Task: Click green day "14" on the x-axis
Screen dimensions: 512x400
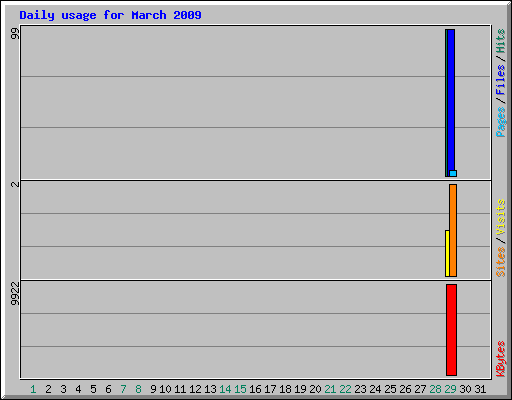Action: click(x=225, y=389)
